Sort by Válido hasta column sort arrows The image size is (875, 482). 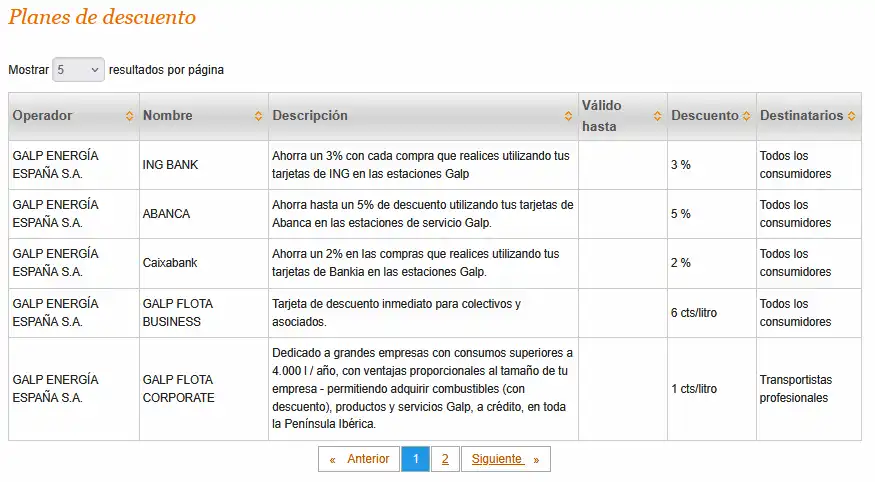pos(657,116)
